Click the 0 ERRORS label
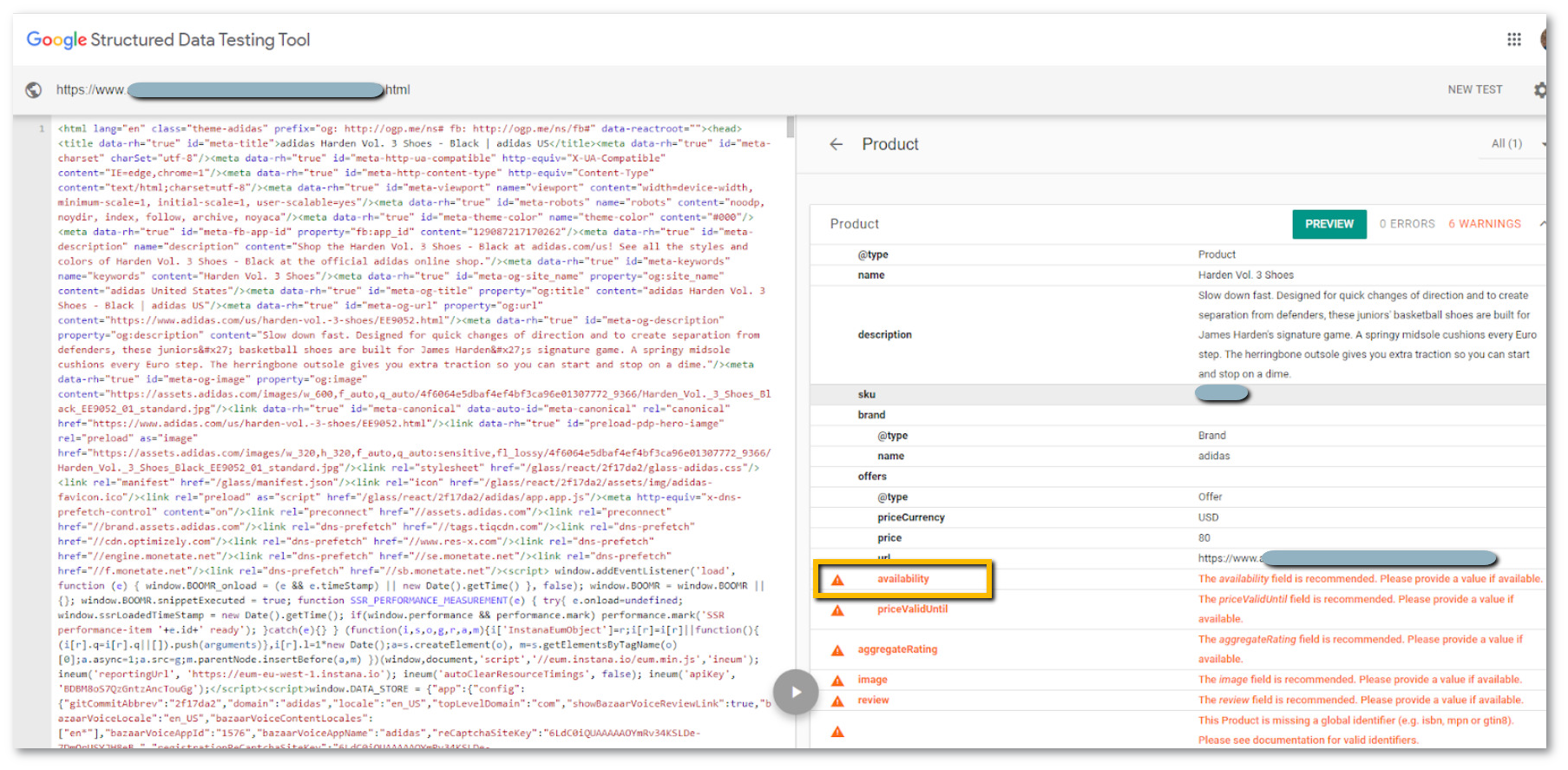 pyautogui.click(x=1407, y=224)
